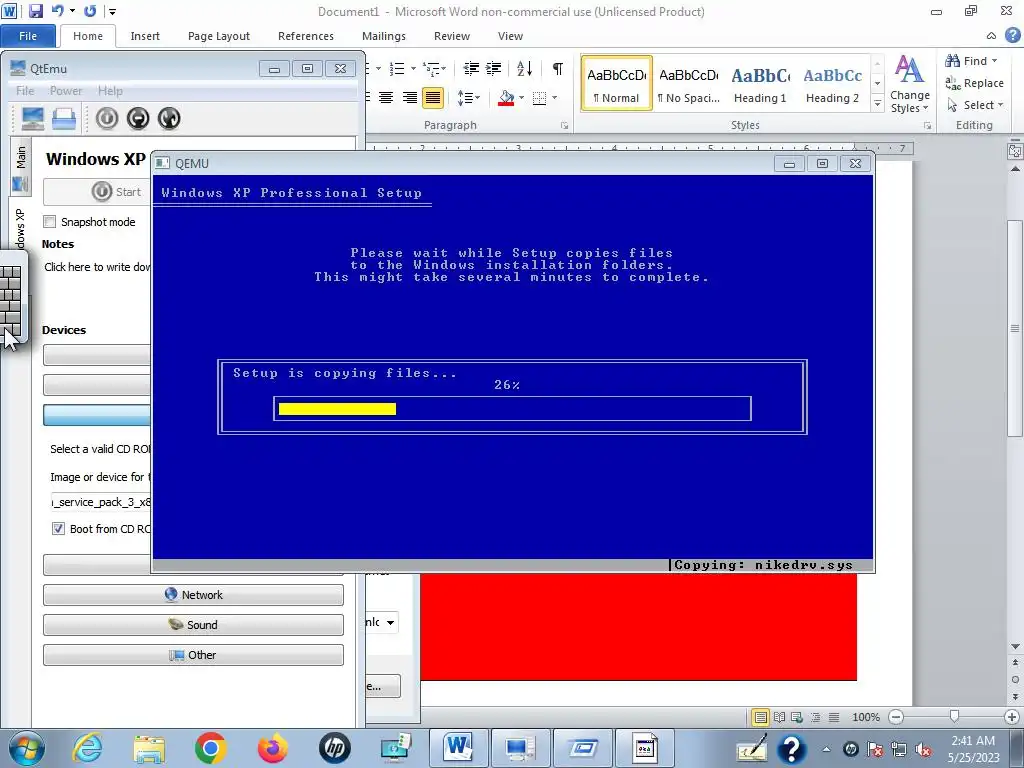Toggle the Snapshot mode checkbox
The height and width of the screenshot is (768, 1024).
click(50, 222)
